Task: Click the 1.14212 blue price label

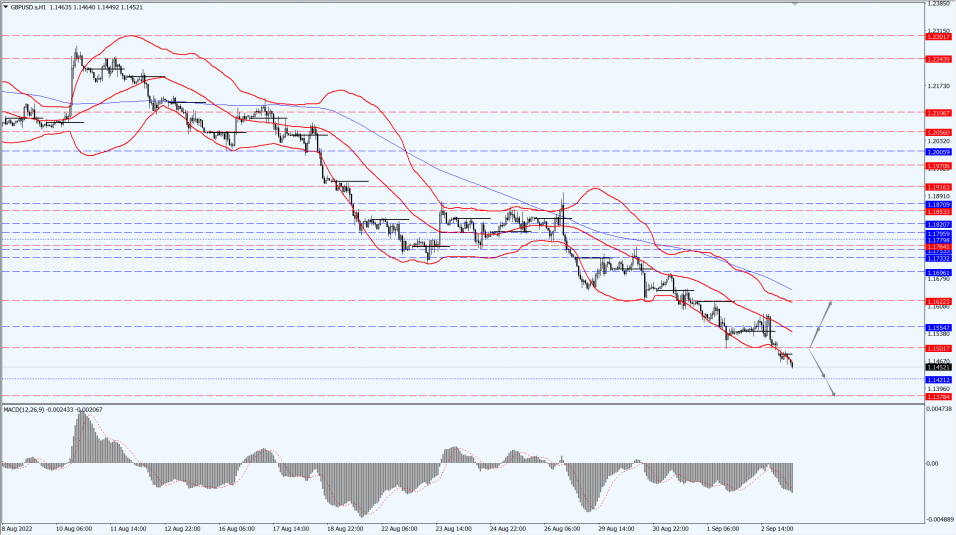Action: tap(938, 380)
